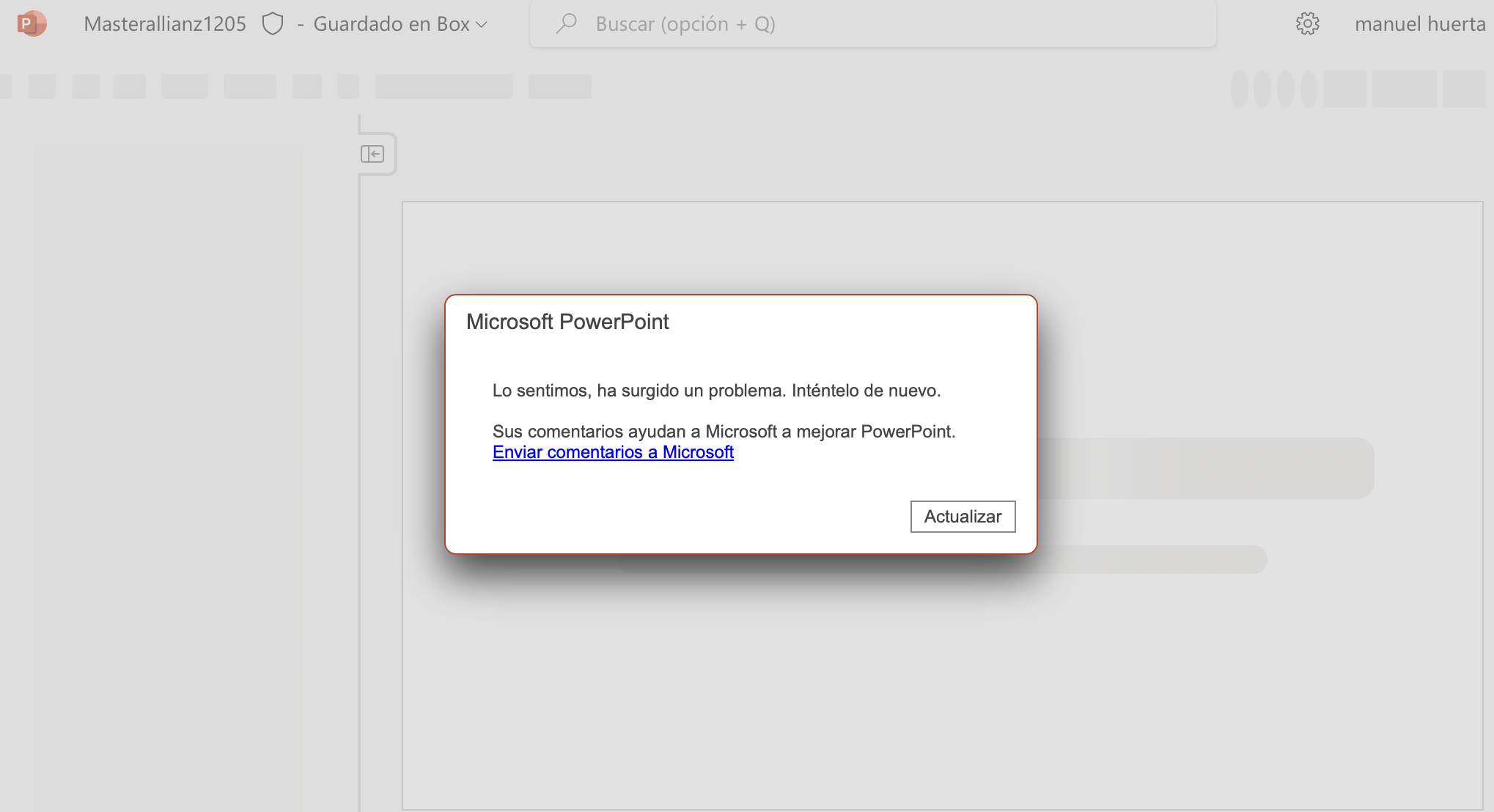The width and height of the screenshot is (1494, 812).
Task: Click the PowerPoint app logo icon
Action: coord(32,24)
